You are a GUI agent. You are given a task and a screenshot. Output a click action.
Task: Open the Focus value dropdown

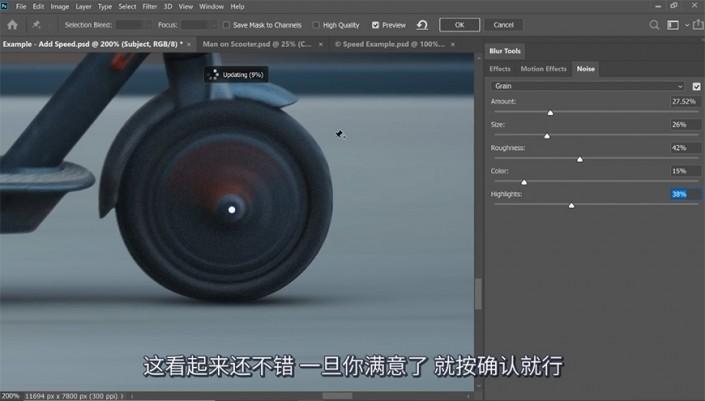pos(199,25)
